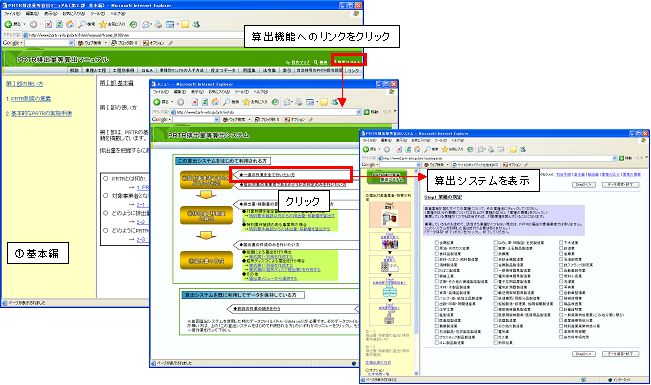Click Back button in the manual window
This screenshot has width=651, height=385.
(12, 25)
